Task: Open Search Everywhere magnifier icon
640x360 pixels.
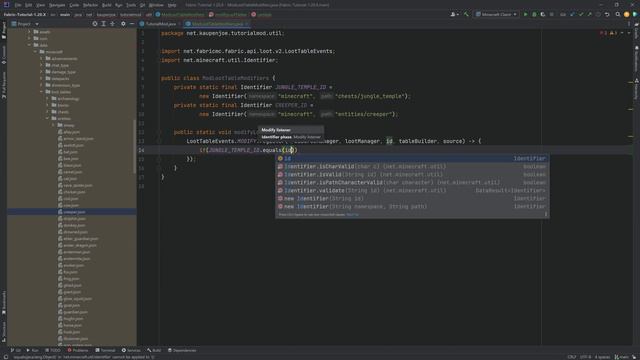Action: (618, 14)
